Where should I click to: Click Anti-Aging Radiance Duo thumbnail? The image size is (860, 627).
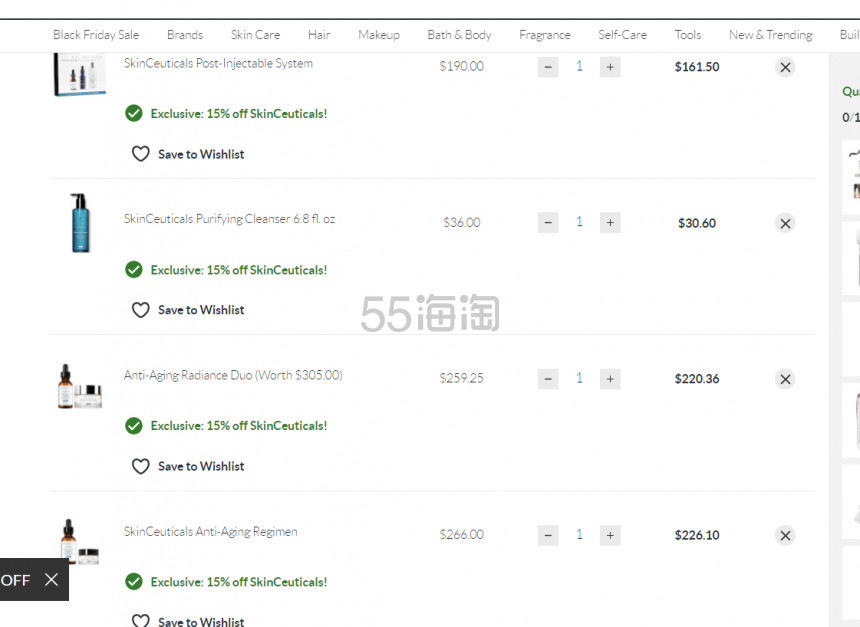coord(80,386)
